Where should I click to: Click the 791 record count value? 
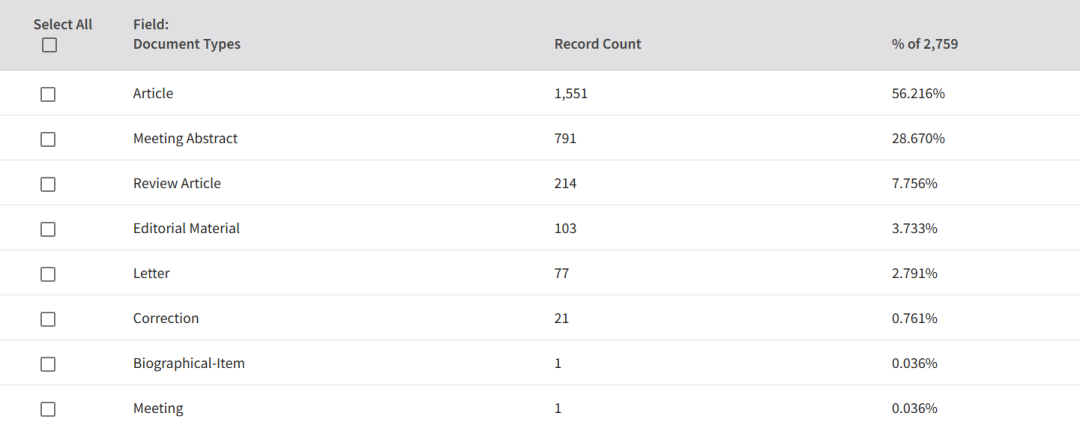coord(565,139)
